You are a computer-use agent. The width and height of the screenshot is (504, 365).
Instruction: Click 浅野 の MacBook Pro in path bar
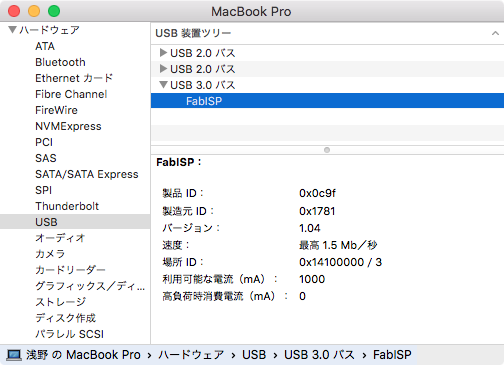[83, 355]
